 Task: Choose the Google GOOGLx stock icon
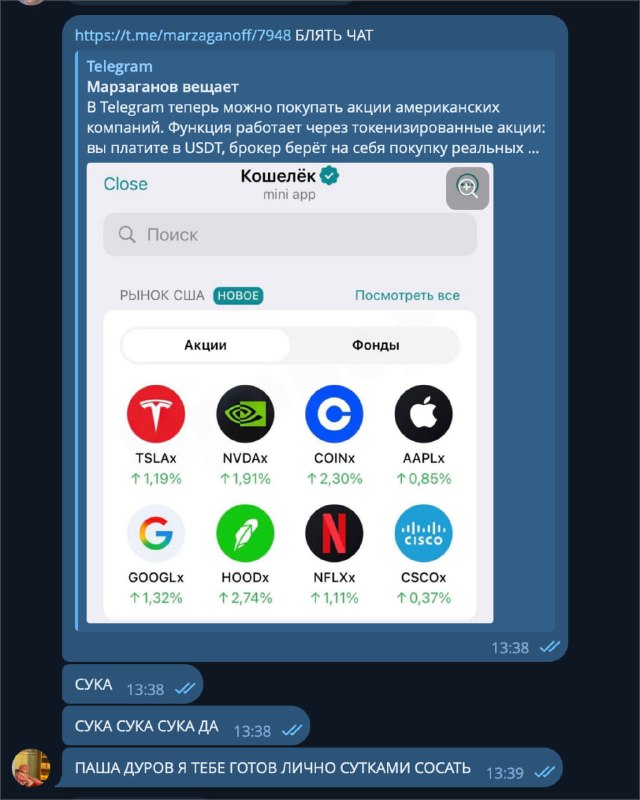pos(156,533)
